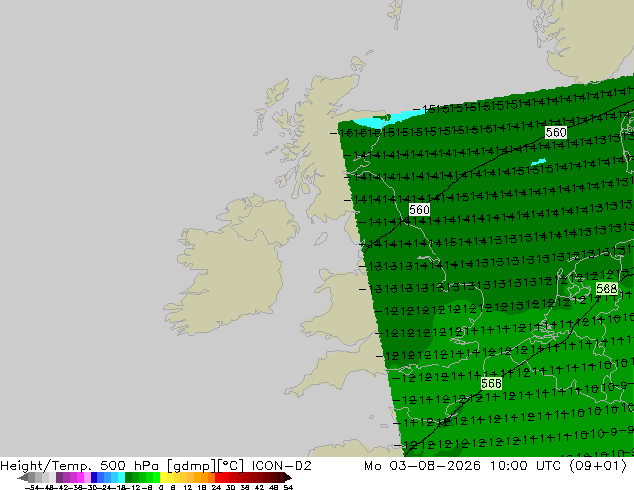The image size is (634, 490).
Task: Click the '[gdmp]' unit label
Action: tap(192, 466)
